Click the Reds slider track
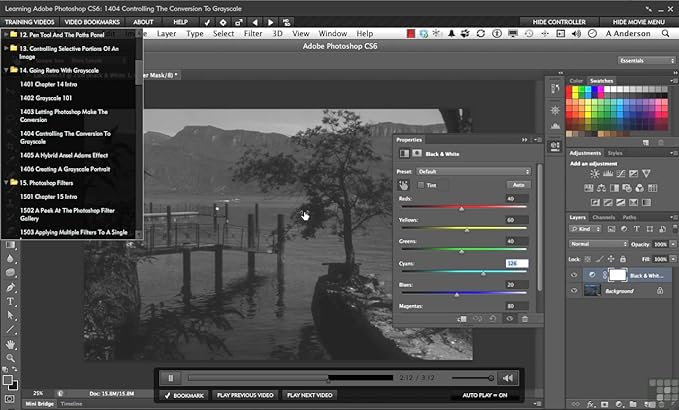679x410 pixels. point(464,207)
